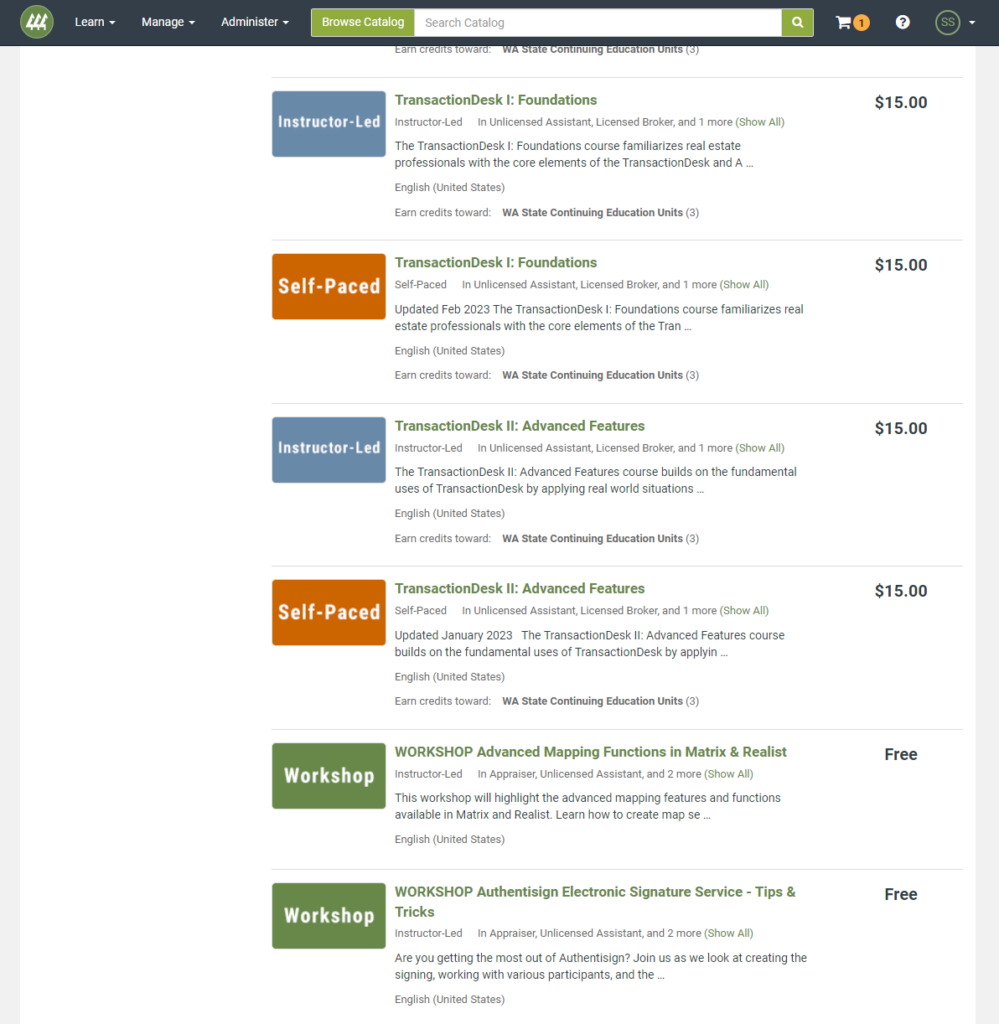Open the shopping cart icon
Image resolution: width=999 pixels, height=1024 pixels.
pyautogui.click(x=845, y=22)
